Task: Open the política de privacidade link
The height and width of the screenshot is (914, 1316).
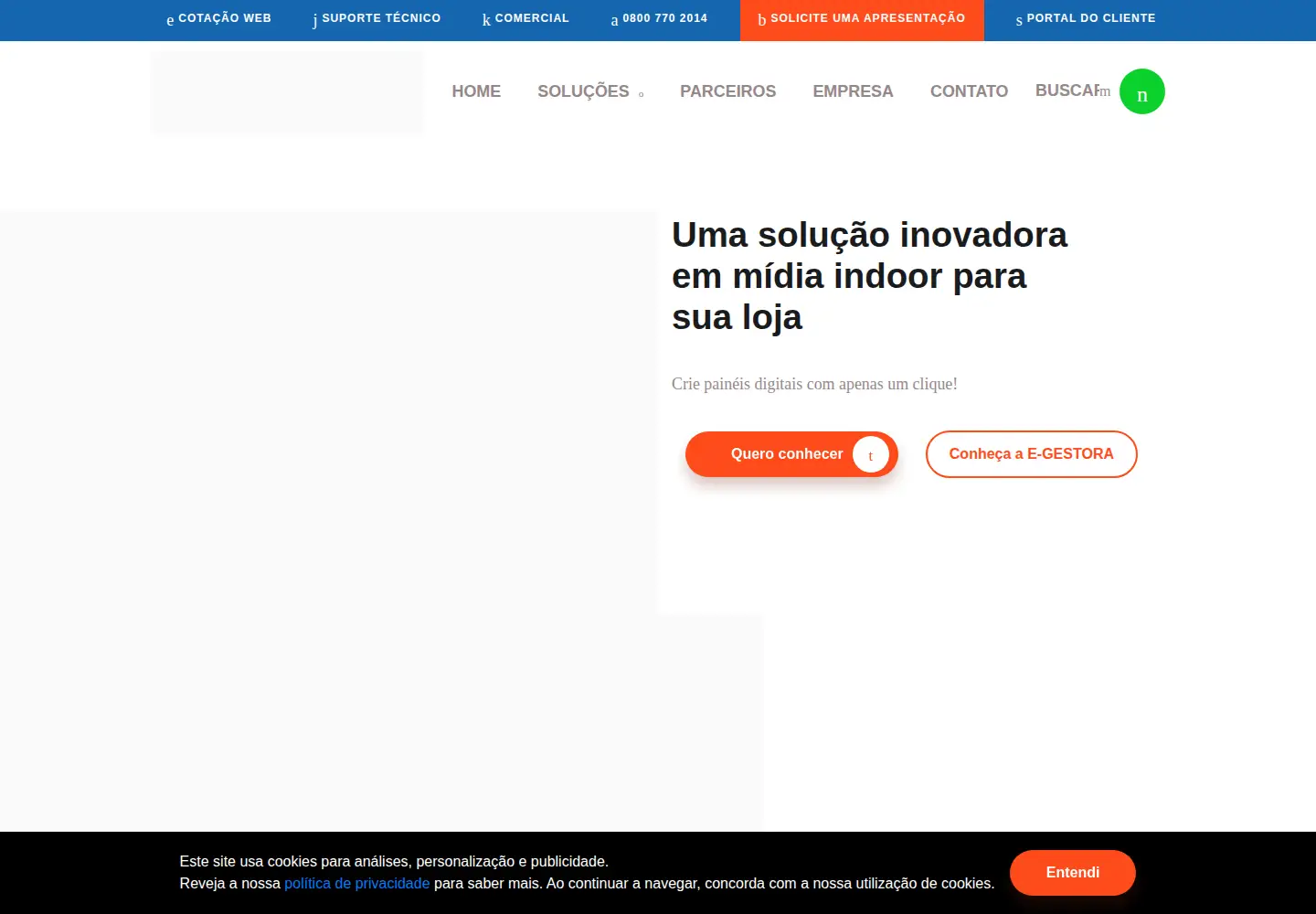Action: tap(357, 883)
